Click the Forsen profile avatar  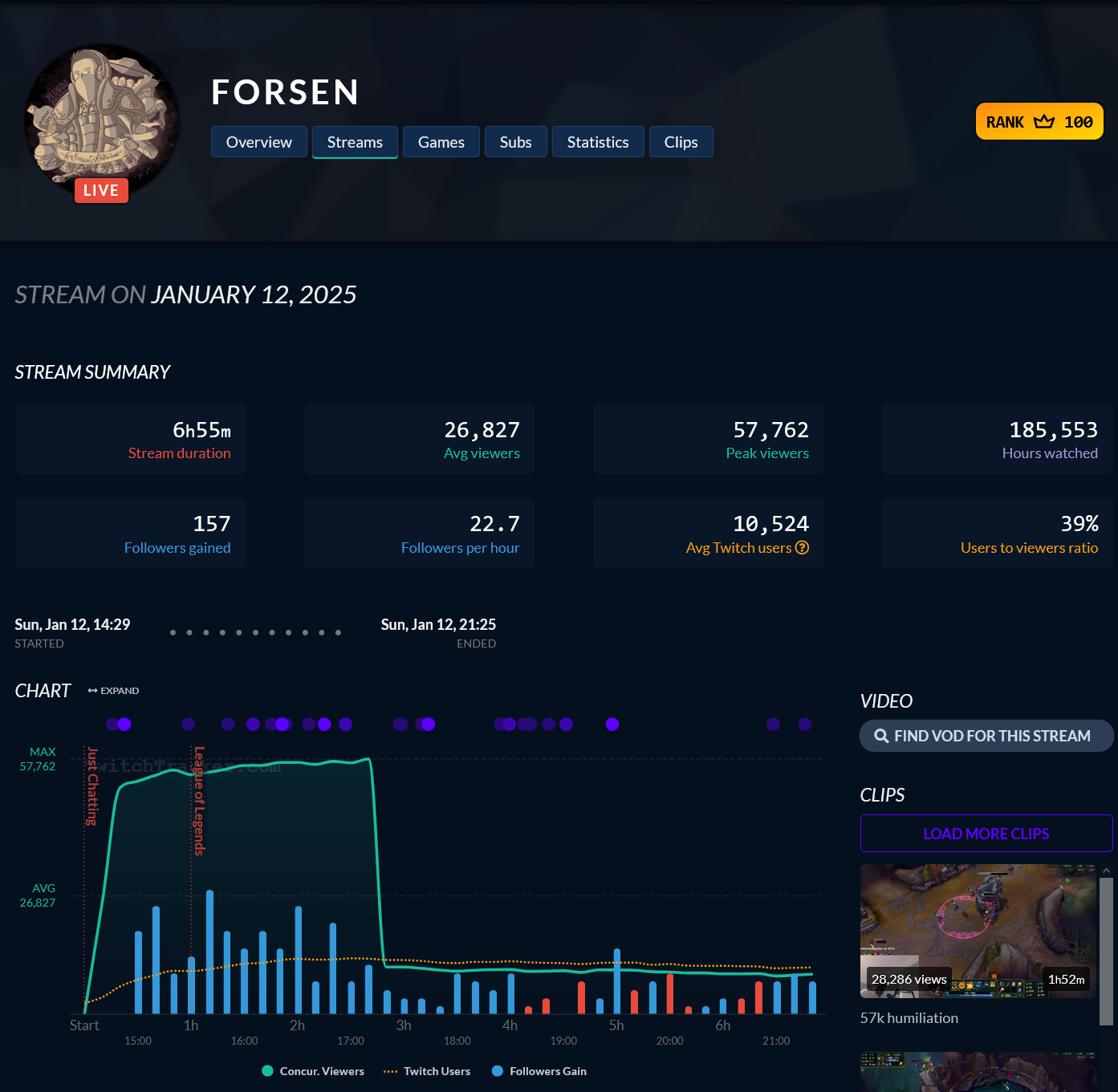(x=101, y=119)
